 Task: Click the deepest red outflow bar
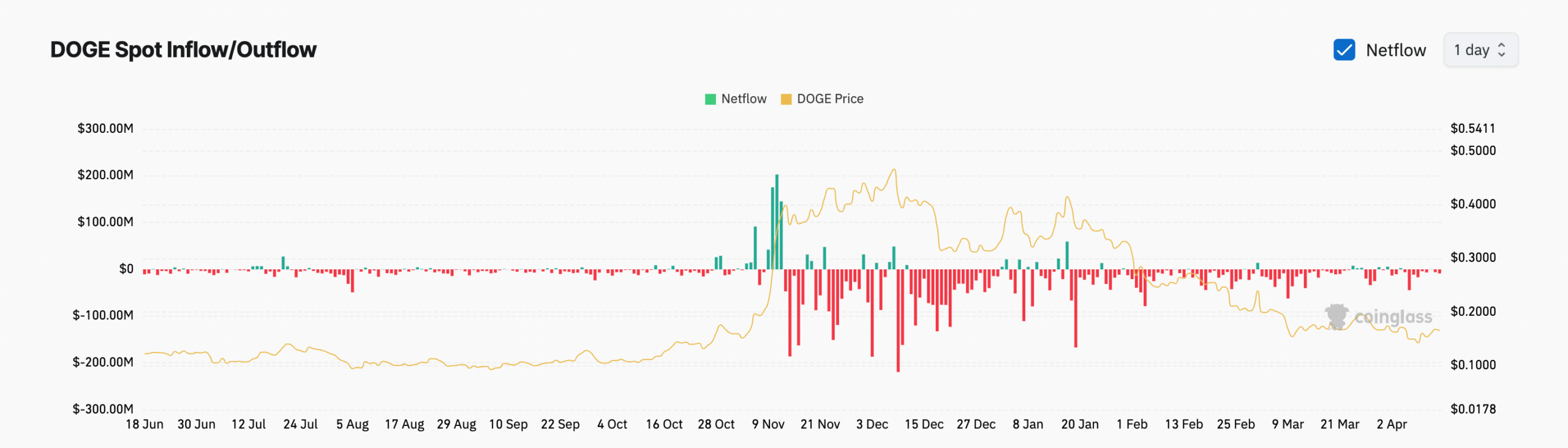[x=898, y=320]
